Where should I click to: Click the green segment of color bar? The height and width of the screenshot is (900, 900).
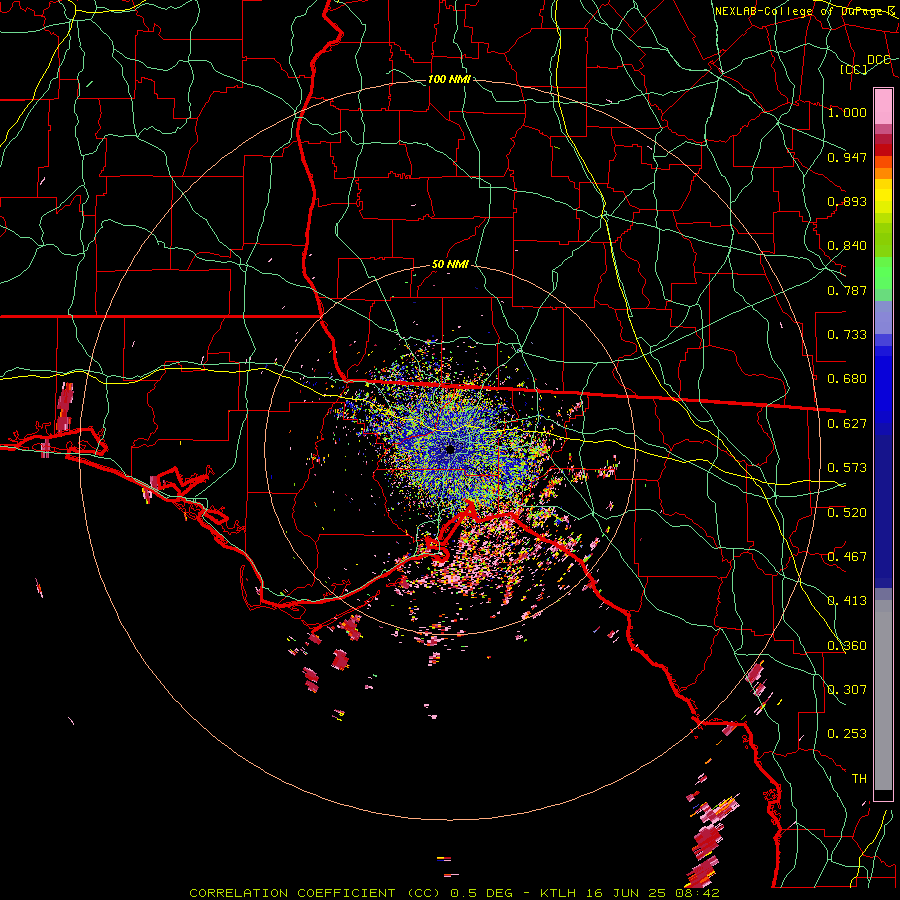pos(883,273)
